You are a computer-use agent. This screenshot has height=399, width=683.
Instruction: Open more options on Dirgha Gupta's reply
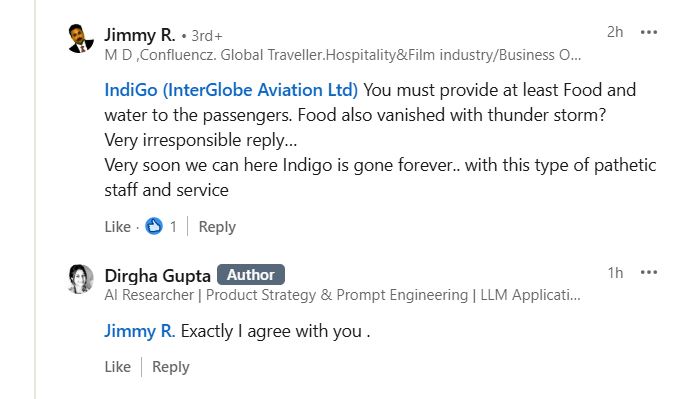[649, 273]
